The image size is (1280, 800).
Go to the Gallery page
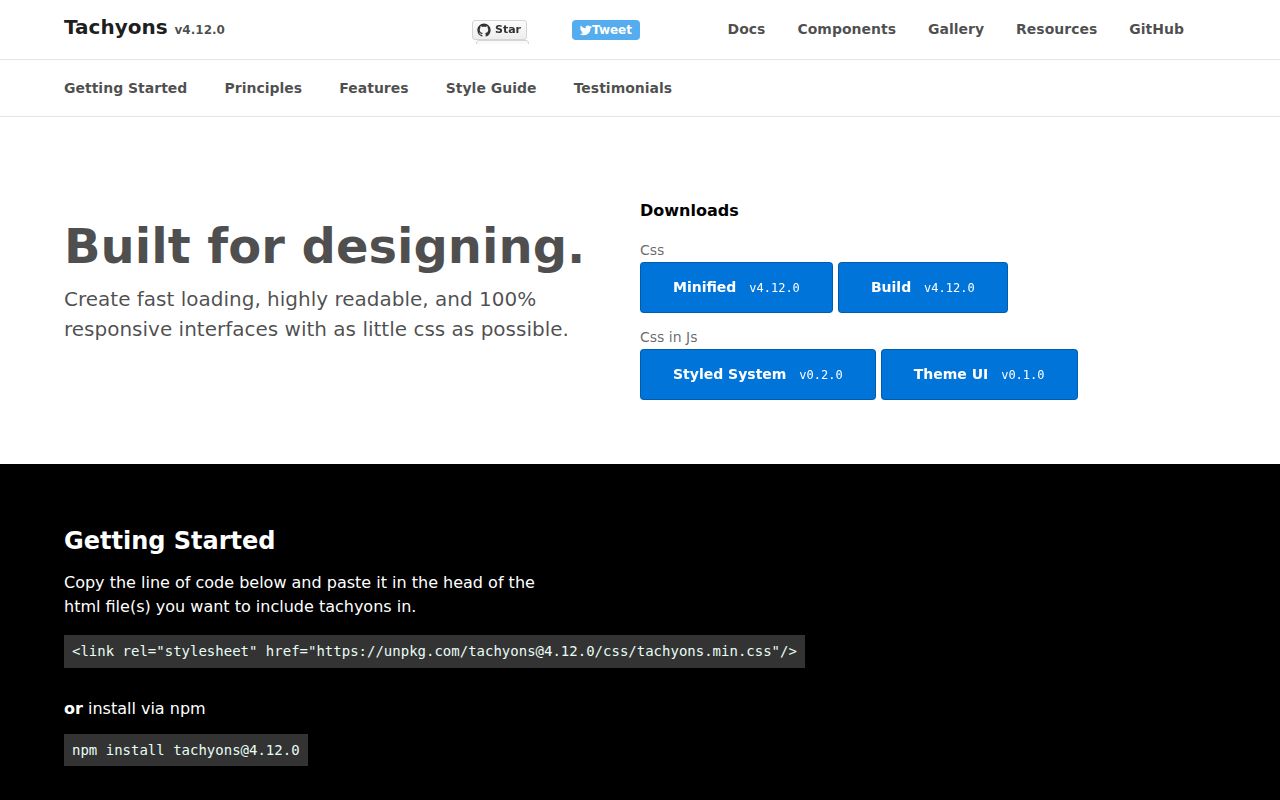click(956, 29)
